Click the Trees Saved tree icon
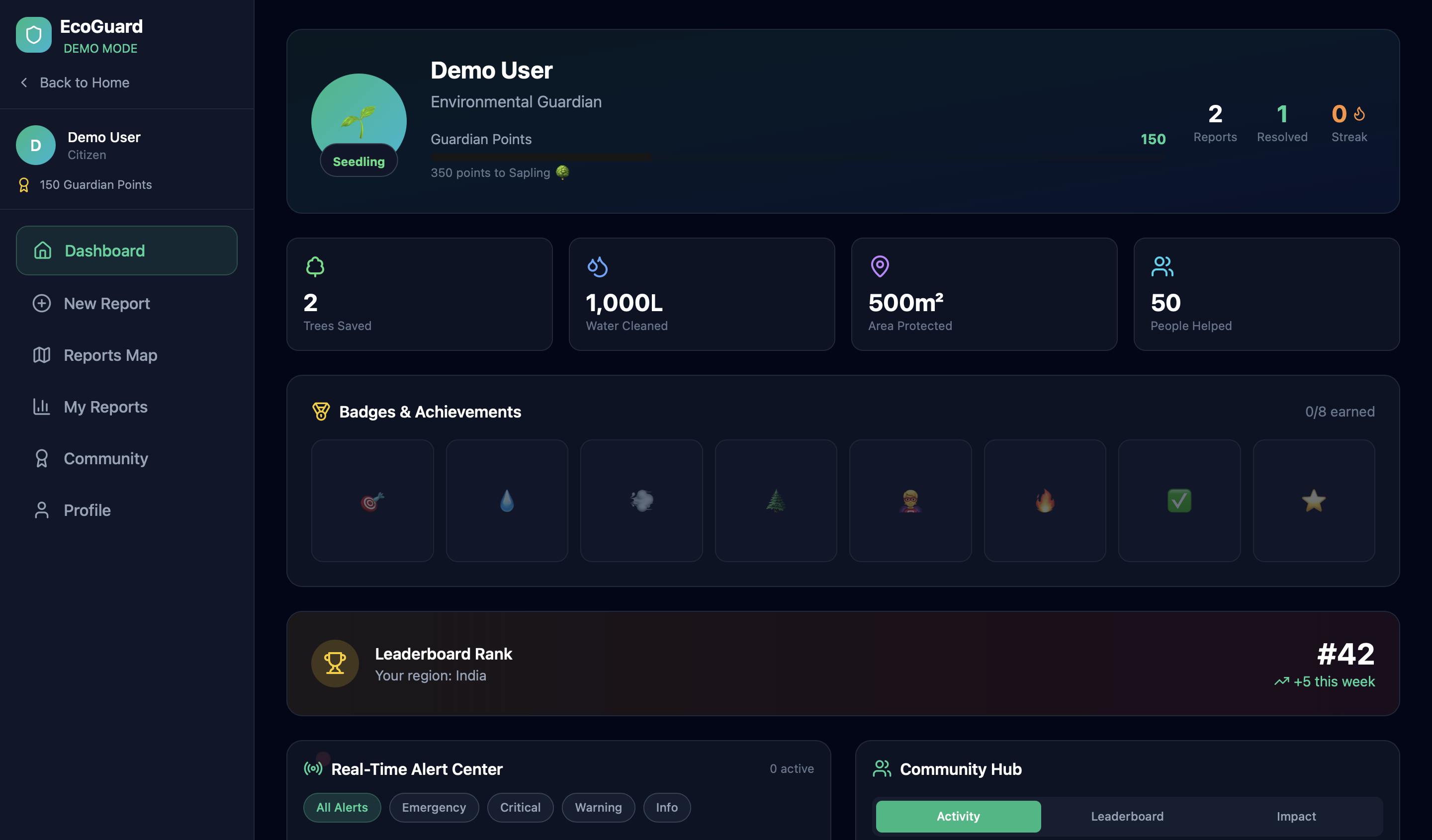 coord(315,266)
